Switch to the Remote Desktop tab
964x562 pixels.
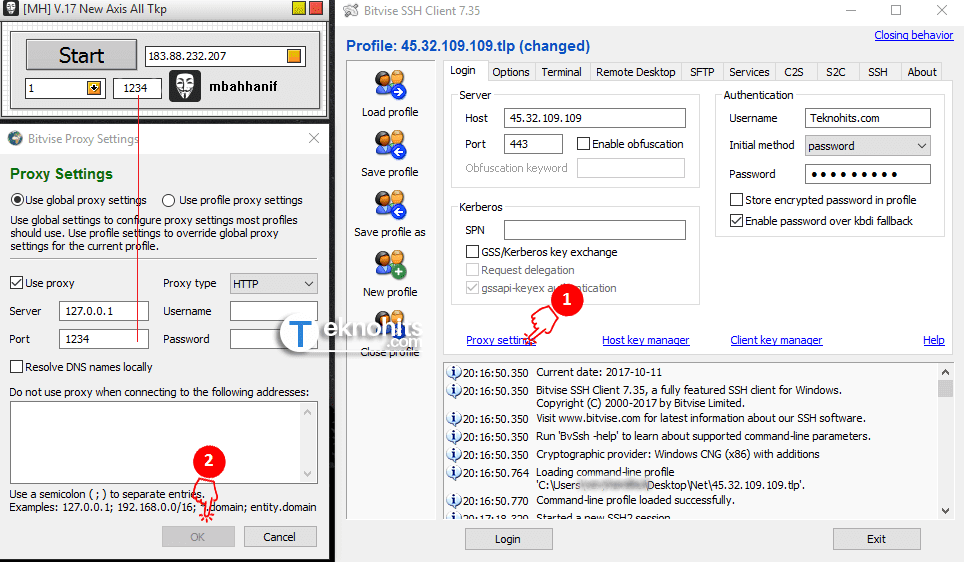point(636,72)
